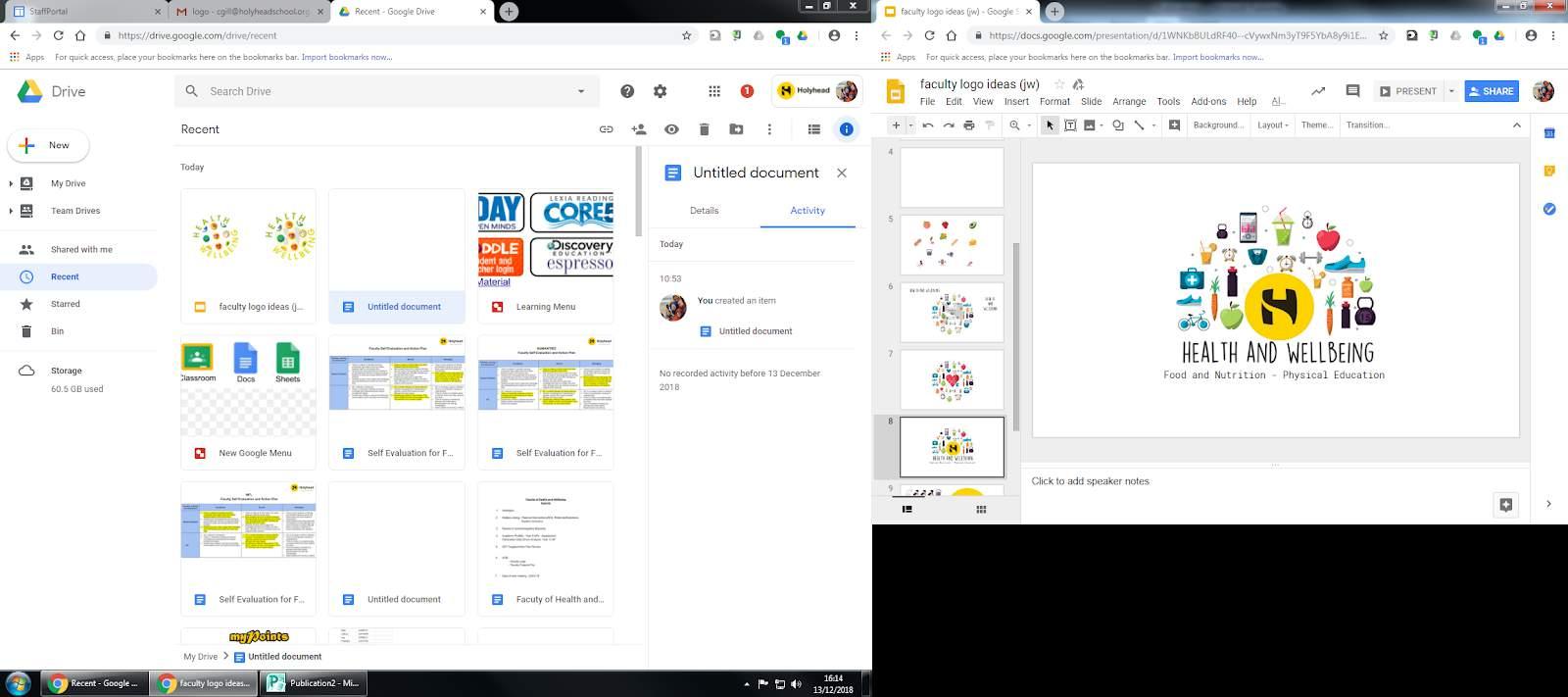Open the more actions three-dot menu in Drive
Viewport: 1568px width, 697px height.
769,129
